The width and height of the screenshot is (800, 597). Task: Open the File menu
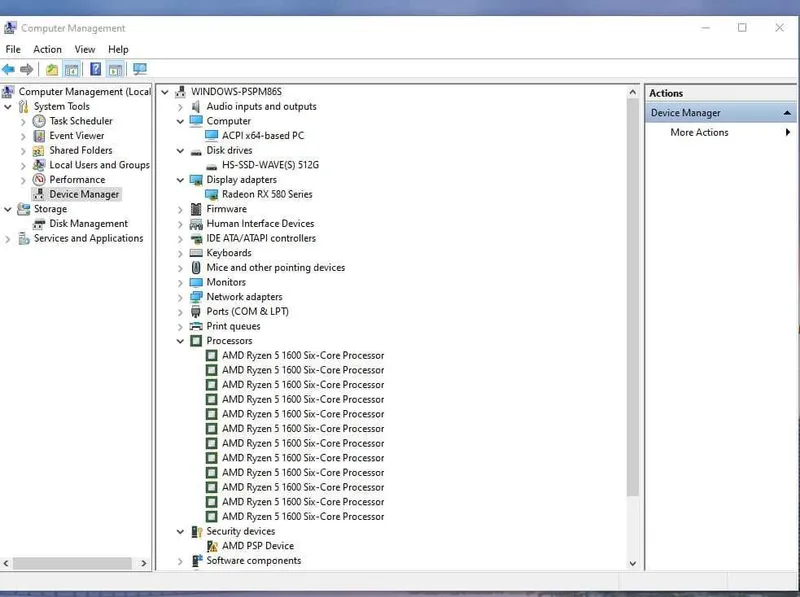click(x=13, y=49)
